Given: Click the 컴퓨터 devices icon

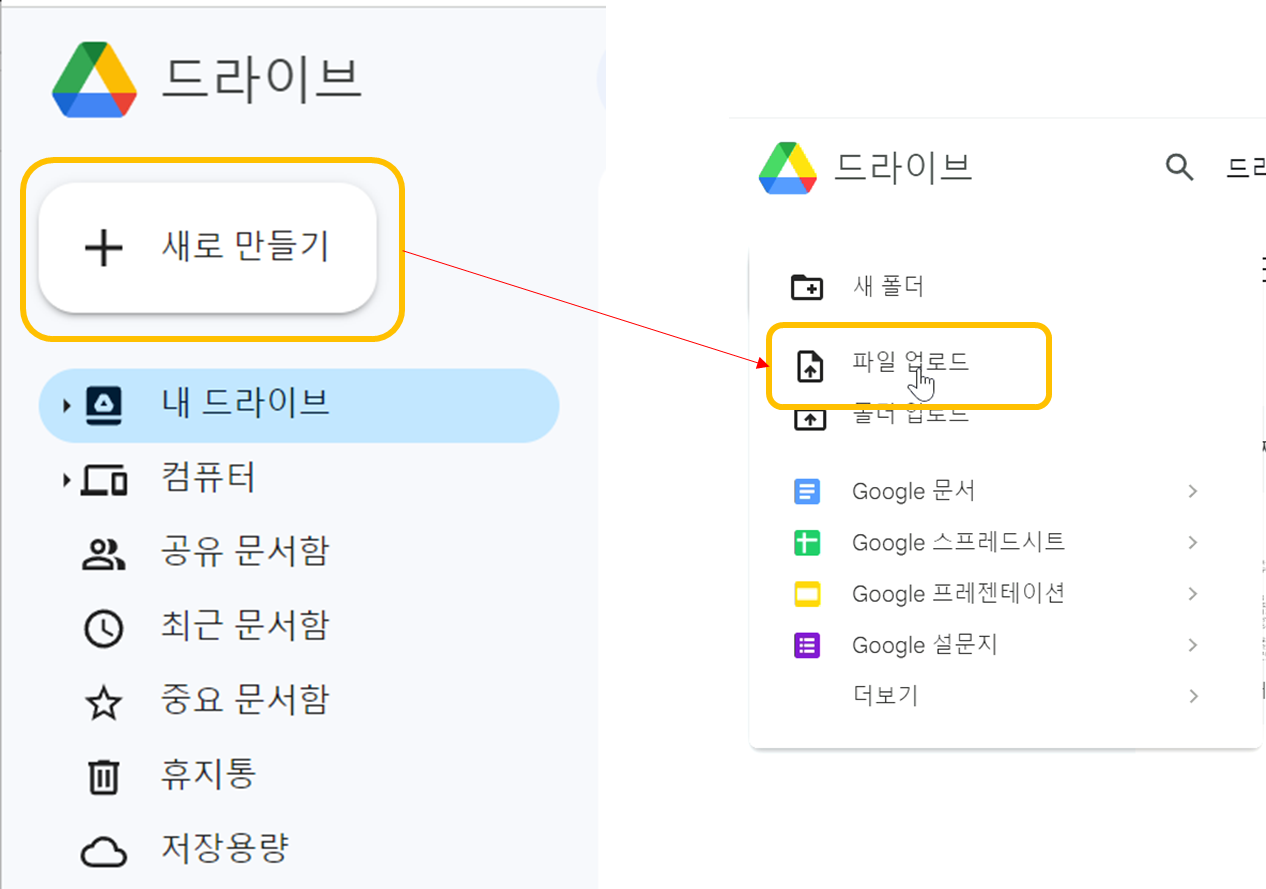Looking at the screenshot, I should coord(103,481).
